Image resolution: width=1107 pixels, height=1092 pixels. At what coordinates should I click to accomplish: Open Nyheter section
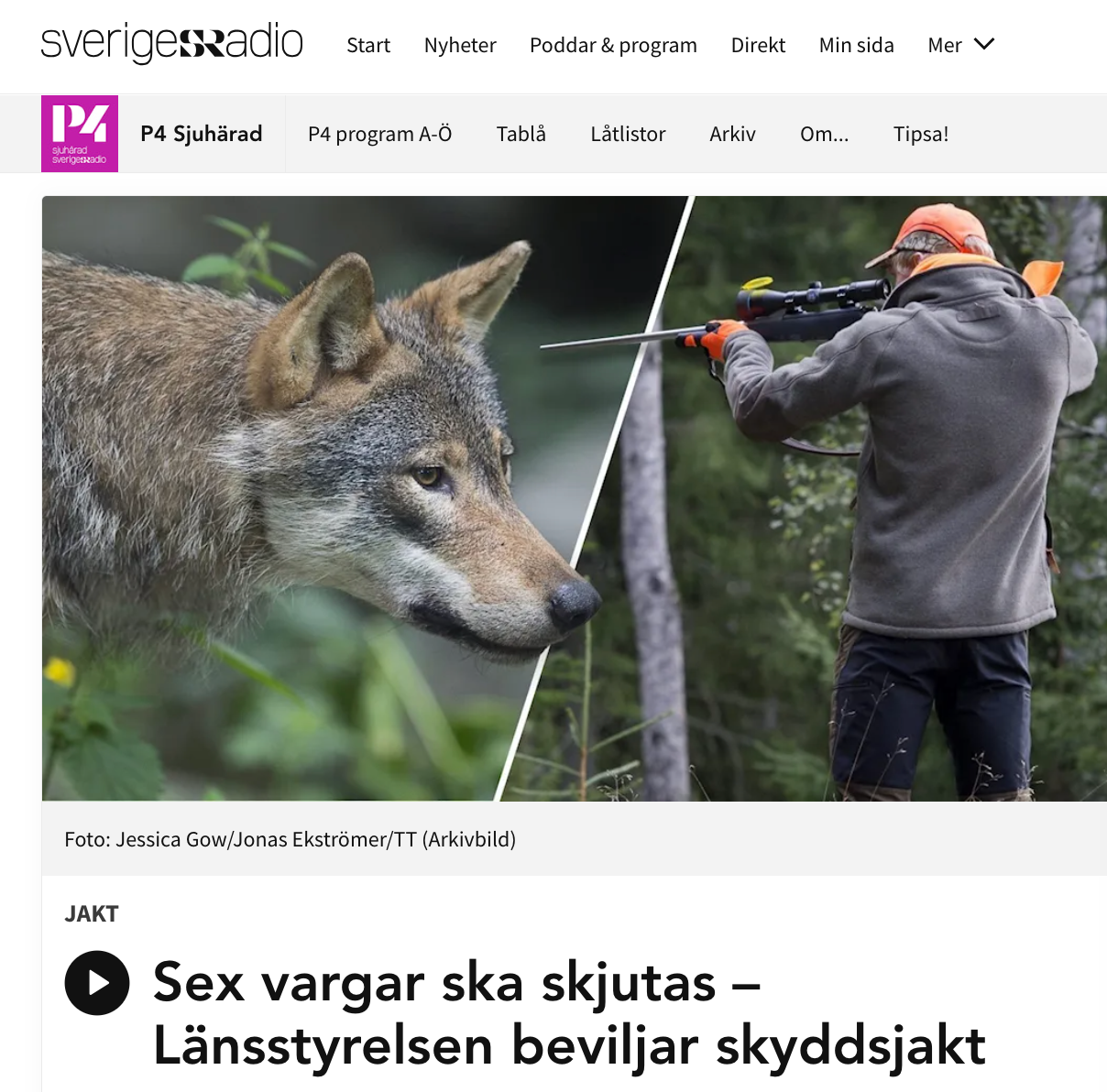[460, 45]
